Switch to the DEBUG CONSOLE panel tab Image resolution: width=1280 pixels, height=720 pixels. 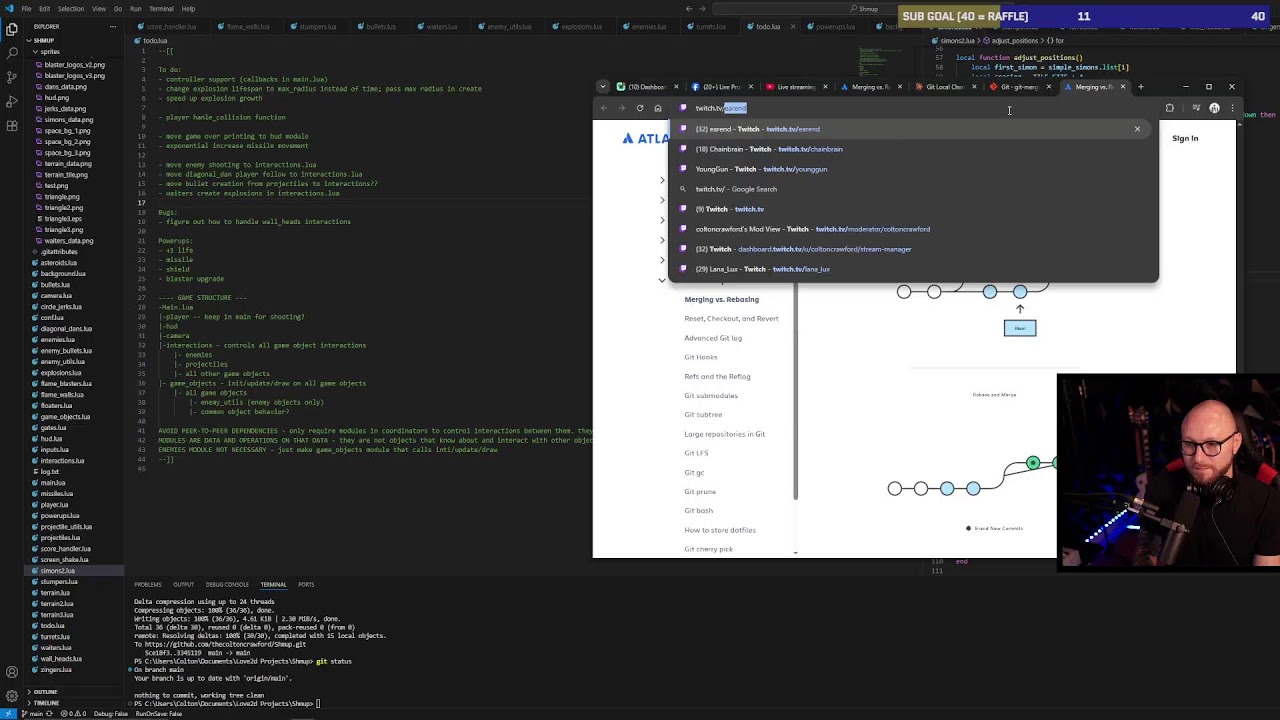click(227, 584)
